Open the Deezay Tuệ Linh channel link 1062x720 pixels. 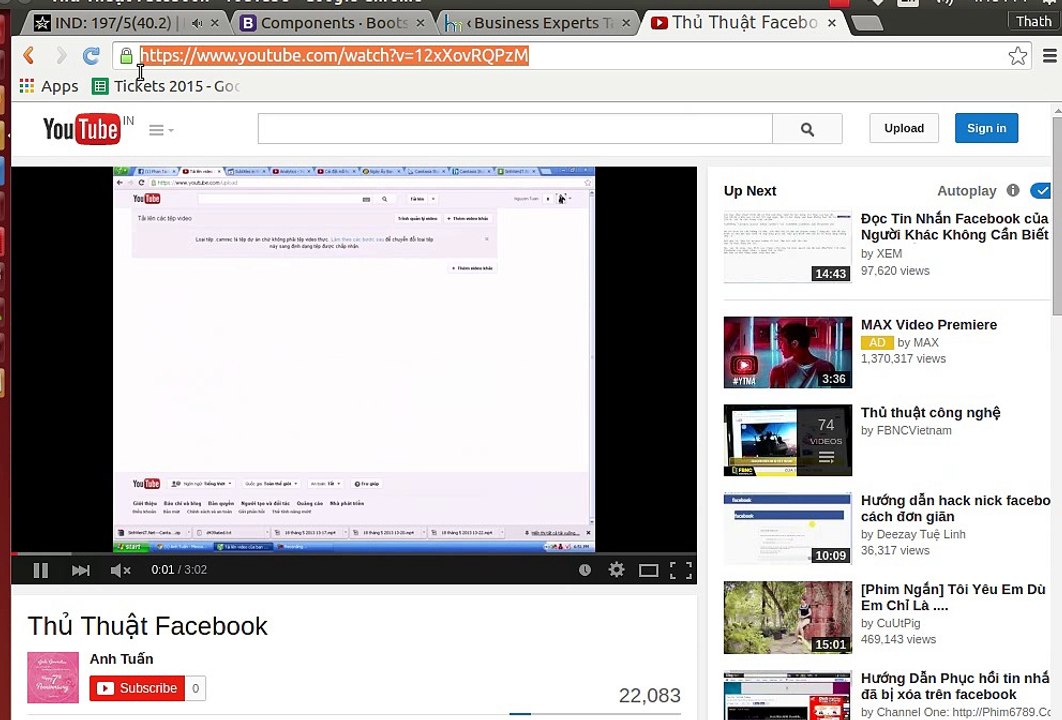tap(921, 534)
